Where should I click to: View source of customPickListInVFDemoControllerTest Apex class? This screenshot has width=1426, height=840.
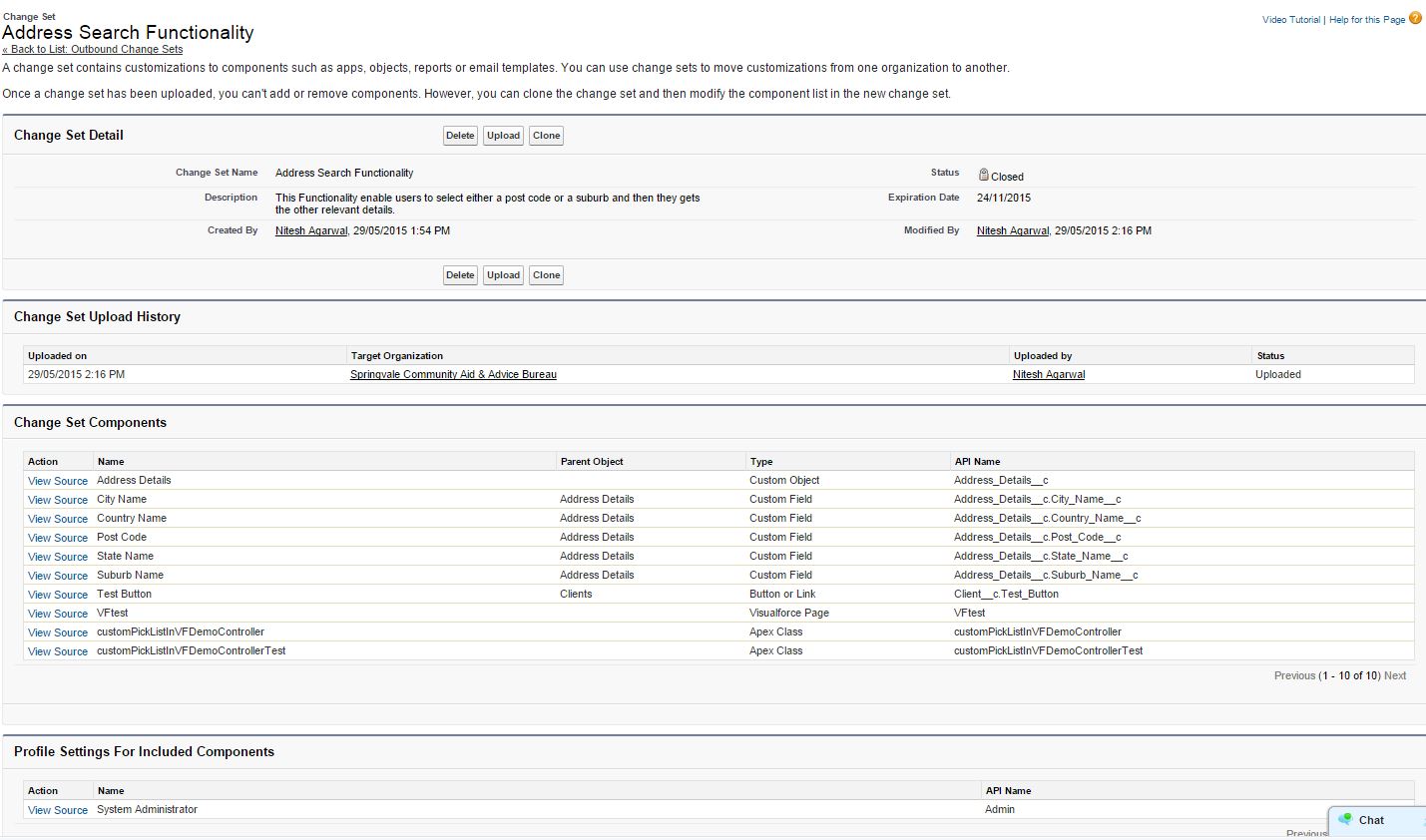58,651
